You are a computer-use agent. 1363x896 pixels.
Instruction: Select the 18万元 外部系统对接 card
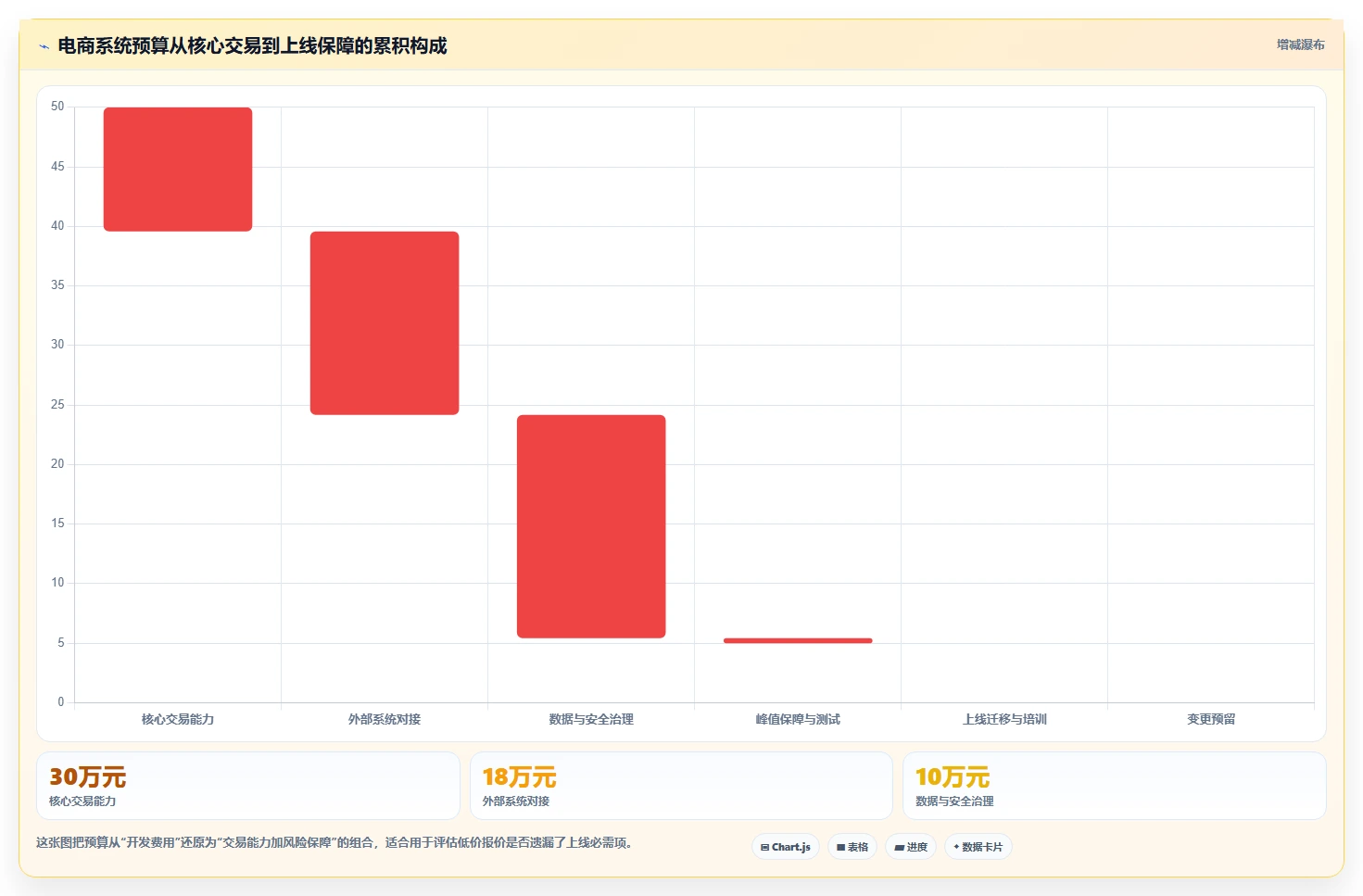(x=681, y=786)
